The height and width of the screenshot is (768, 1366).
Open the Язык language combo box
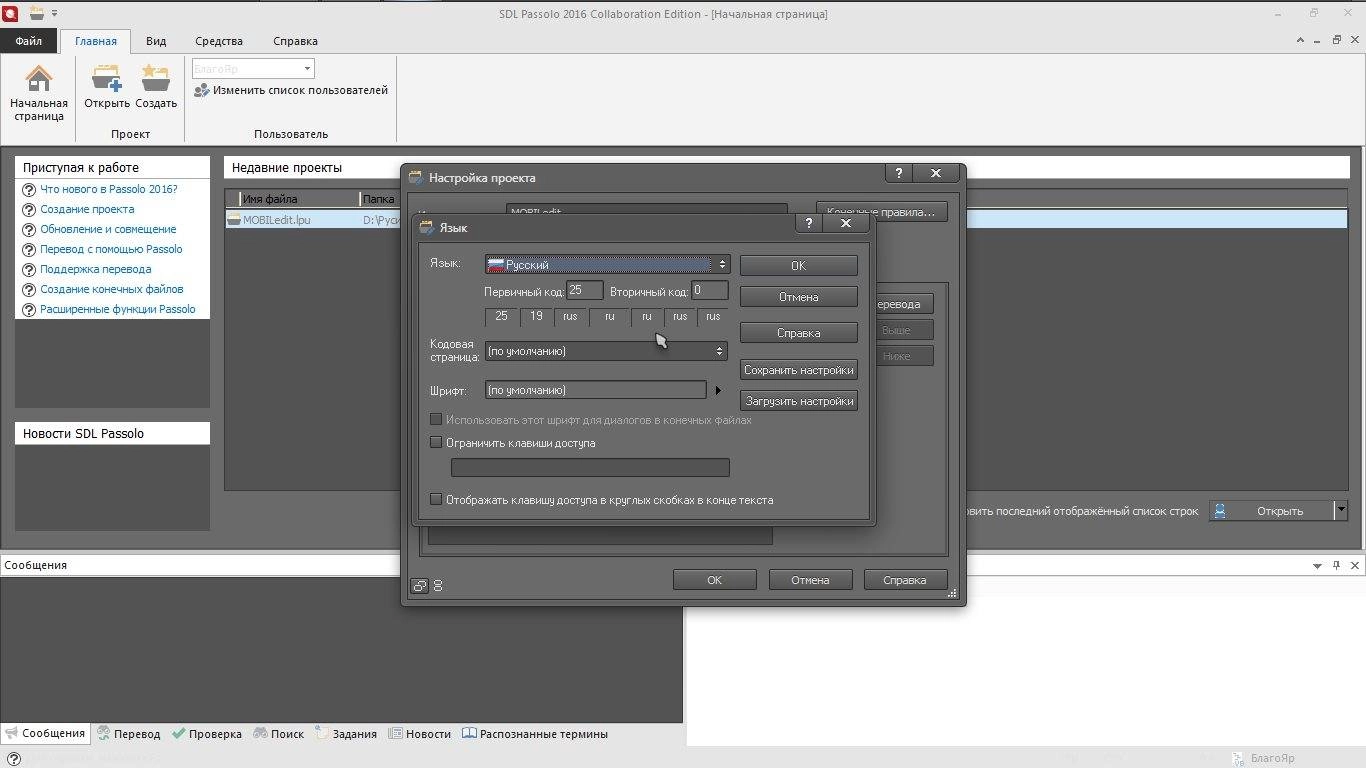[607, 264]
